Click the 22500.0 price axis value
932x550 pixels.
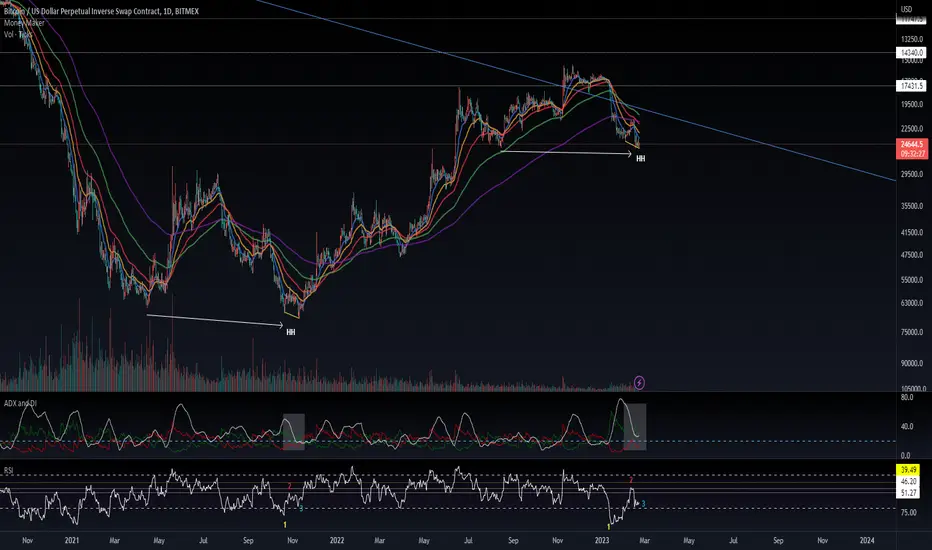(x=912, y=128)
